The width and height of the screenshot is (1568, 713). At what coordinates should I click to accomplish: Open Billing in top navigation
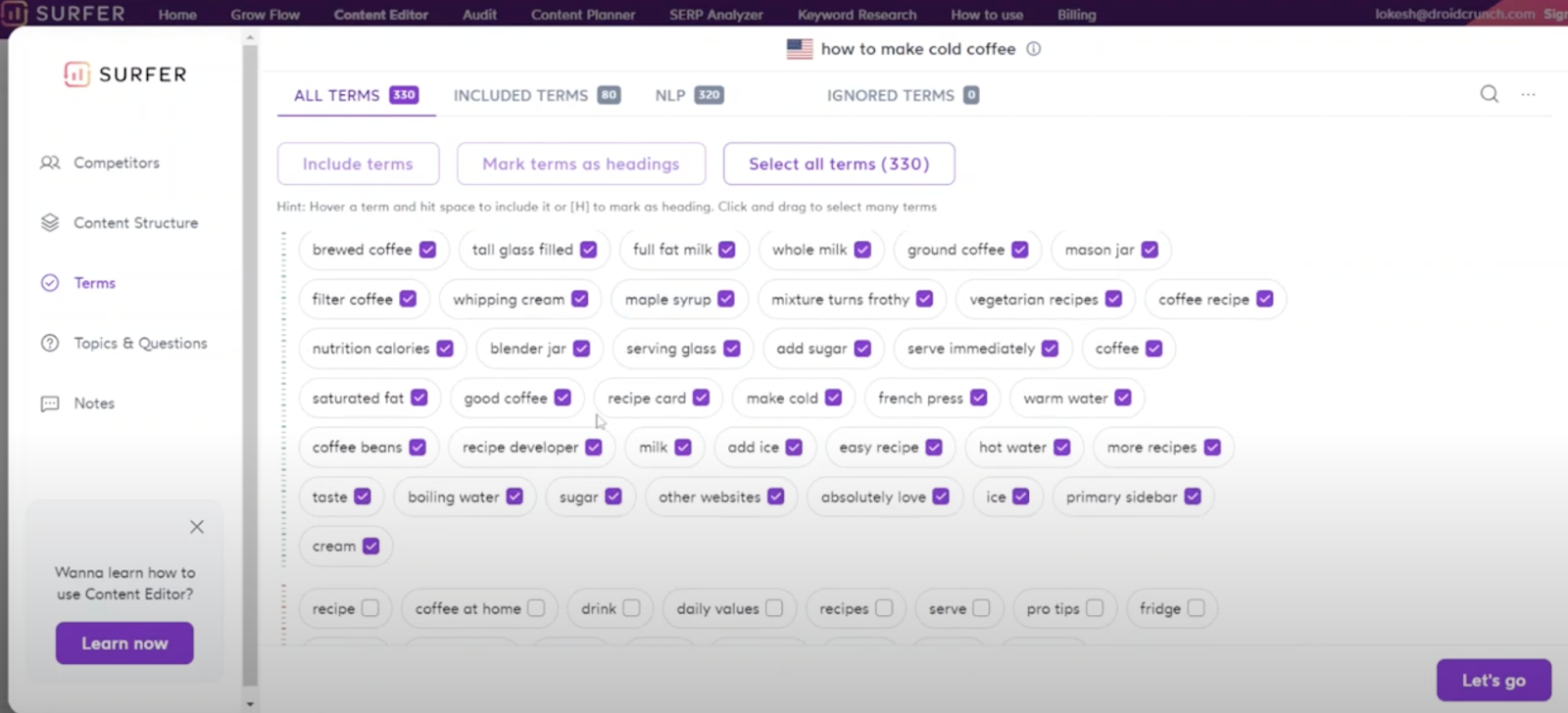click(1077, 15)
